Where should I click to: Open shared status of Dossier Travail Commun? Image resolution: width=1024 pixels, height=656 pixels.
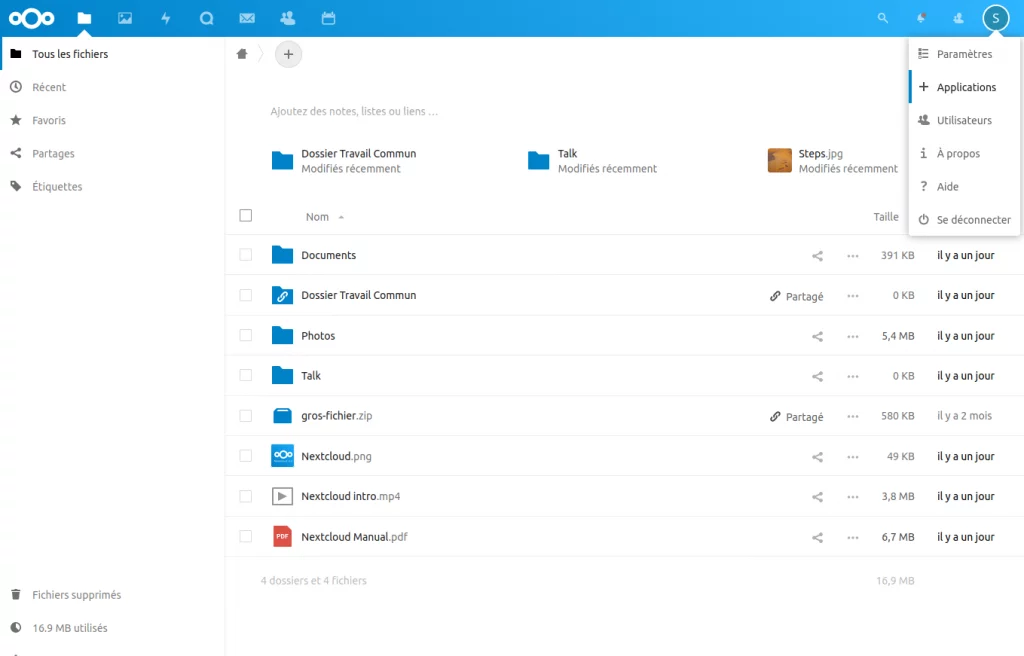[x=797, y=297]
